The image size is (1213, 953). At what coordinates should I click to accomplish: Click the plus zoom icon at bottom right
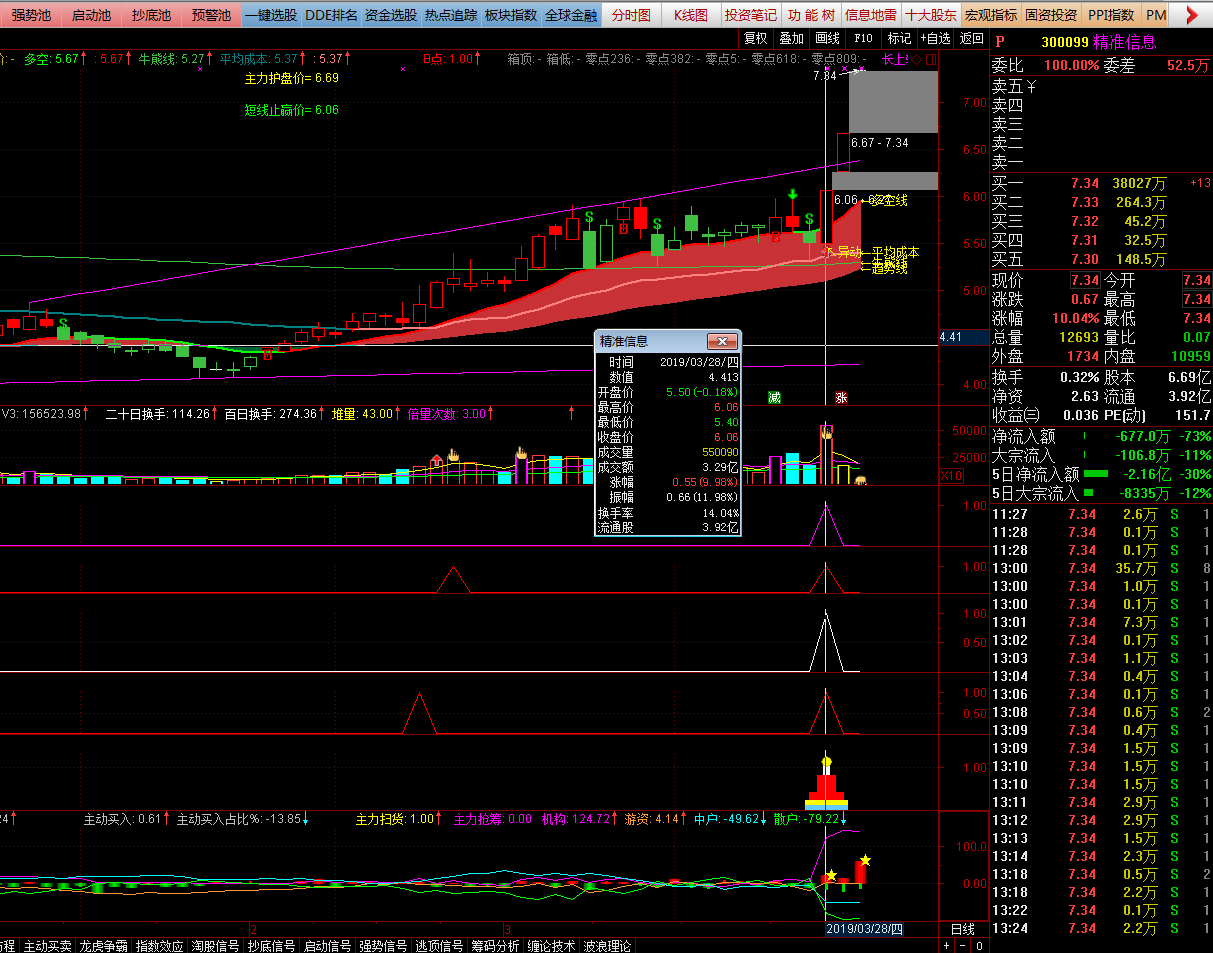coord(947,945)
